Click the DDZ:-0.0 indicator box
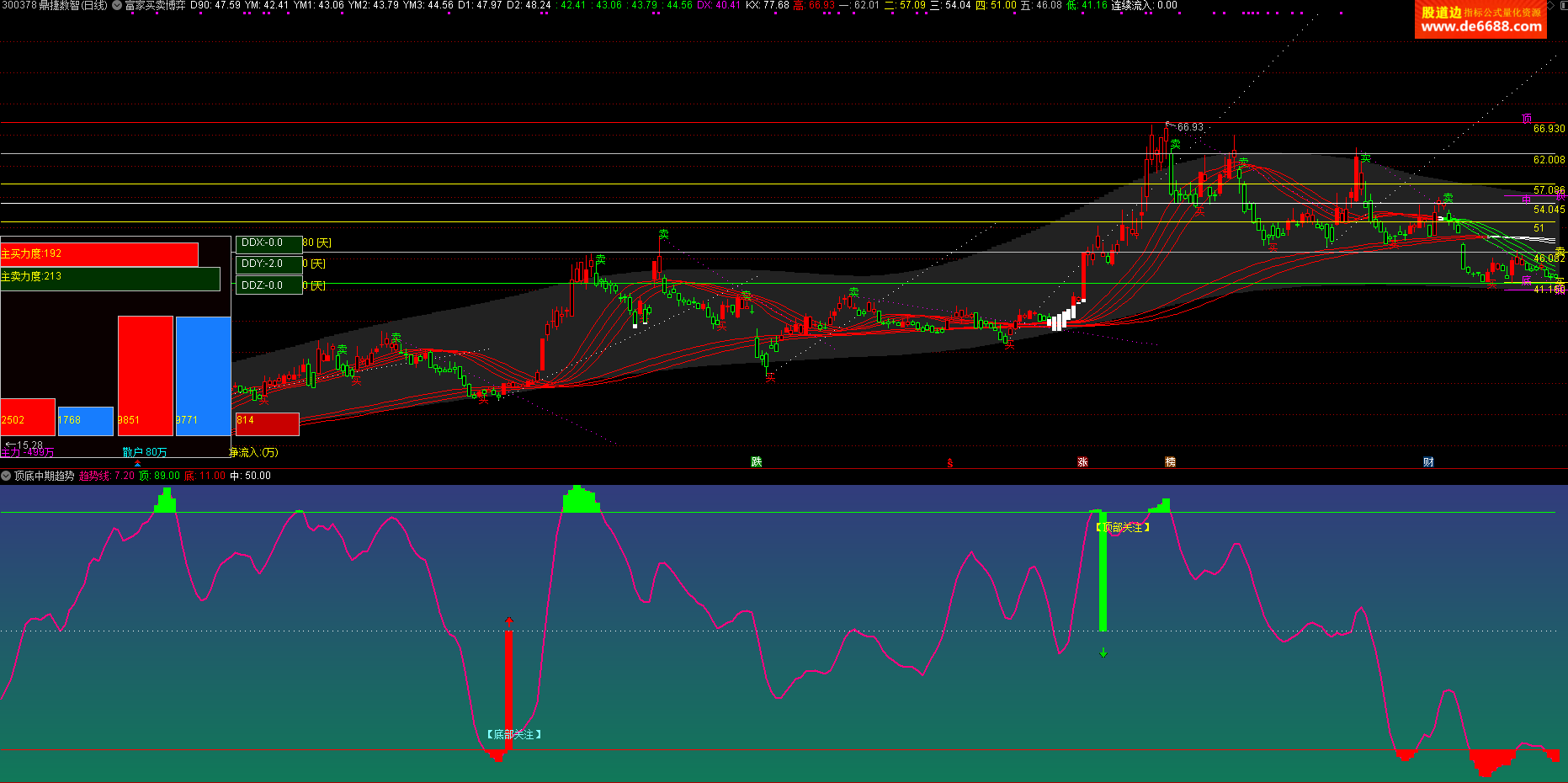This screenshot has width=1568, height=783. (x=268, y=286)
